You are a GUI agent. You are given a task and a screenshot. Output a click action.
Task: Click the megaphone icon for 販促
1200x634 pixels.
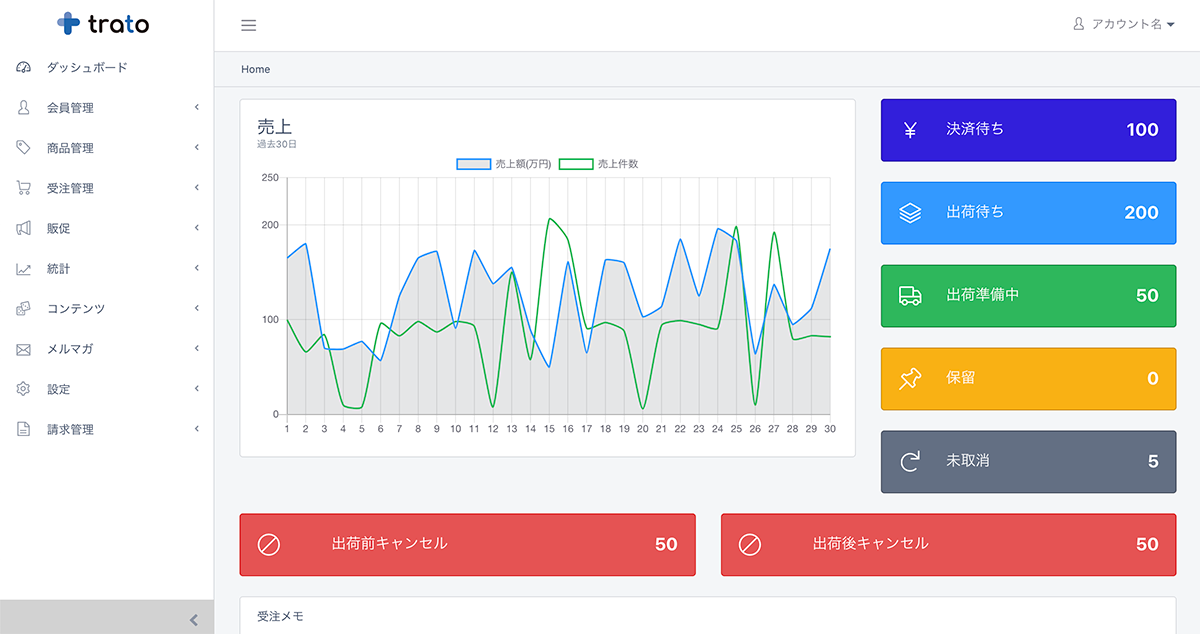(24, 228)
